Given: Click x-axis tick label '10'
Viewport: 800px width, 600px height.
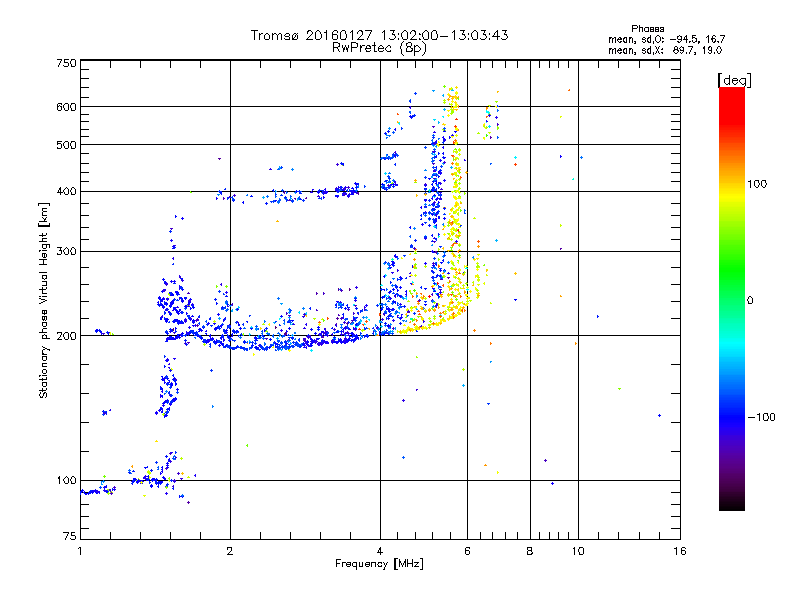Looking at the screenshot, I should (578, 551).
